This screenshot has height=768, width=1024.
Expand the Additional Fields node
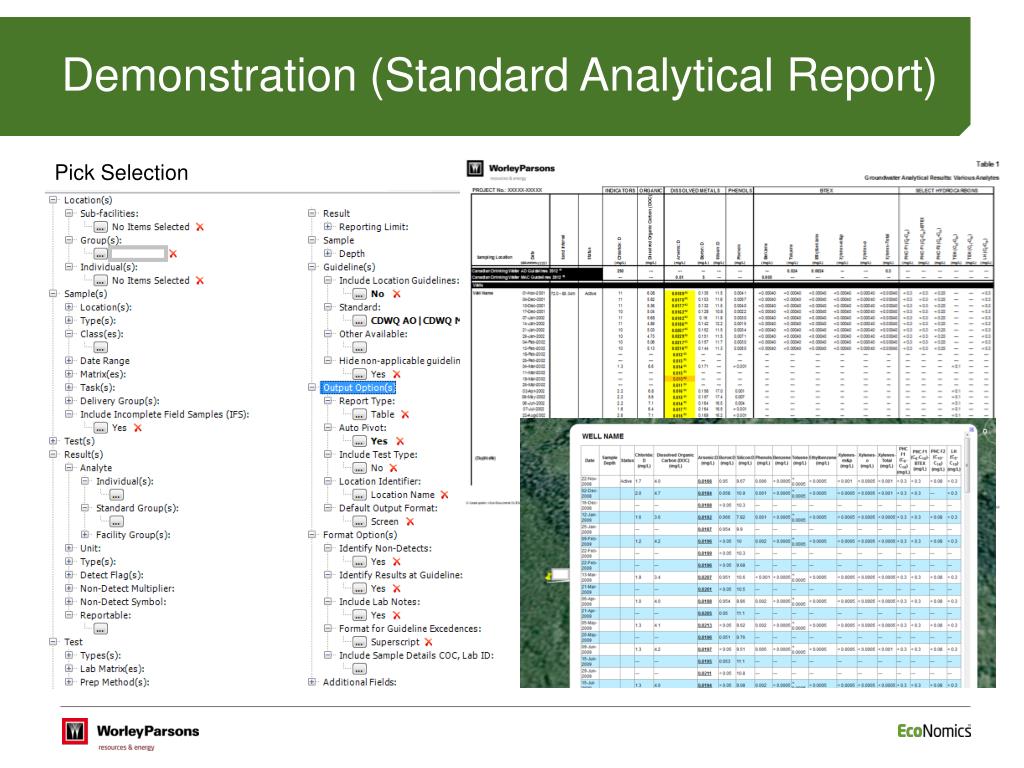pos(312,682)
